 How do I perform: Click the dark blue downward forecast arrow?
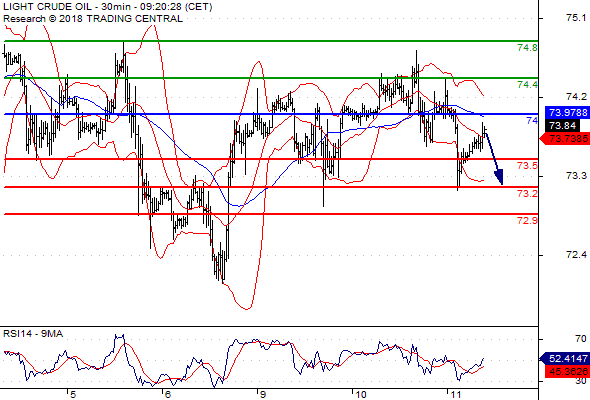[x=494, y=158]
